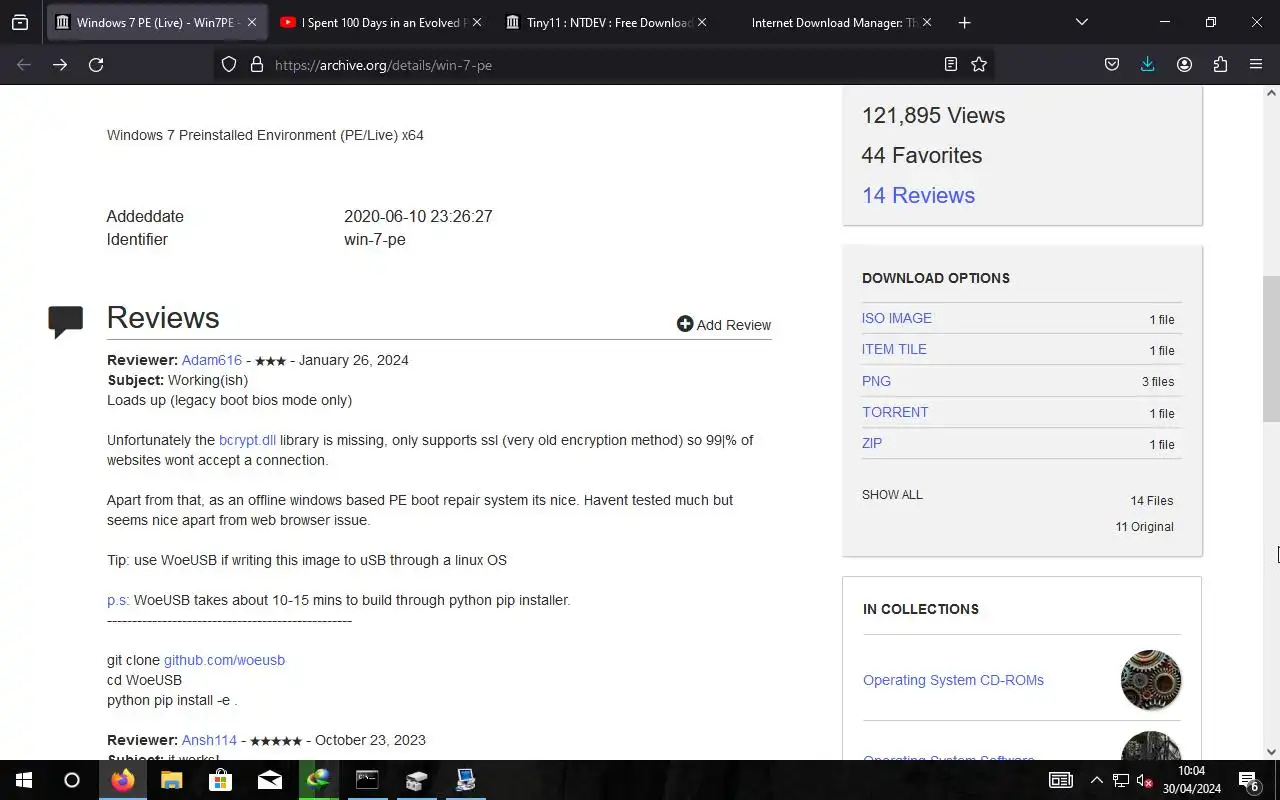Switch to Tiny11 NTDEV tab

click(x=607, y=22)
